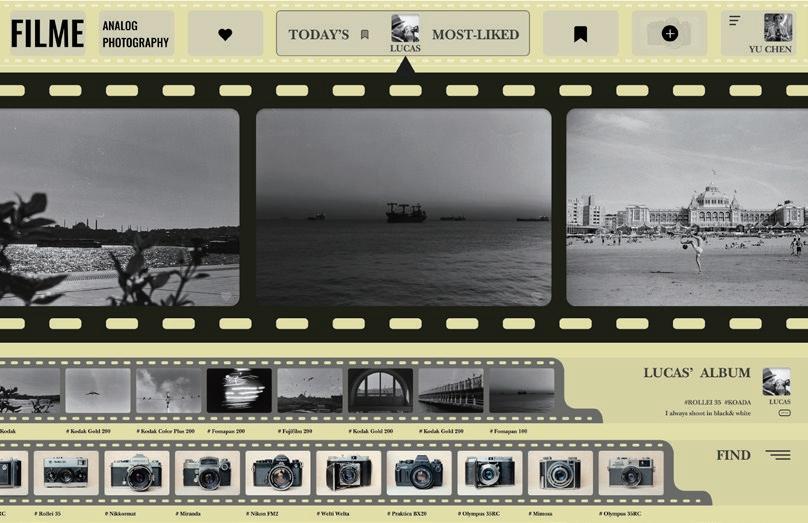
Task: Click the #ROLLEI 35 hashtag
Action: coord(702,402)
